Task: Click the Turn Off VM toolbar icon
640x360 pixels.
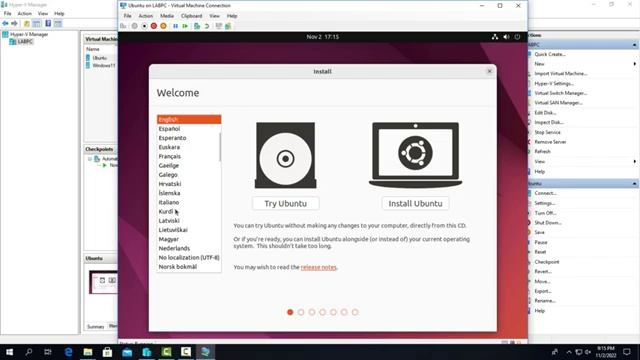Action: [x=144, y=26]
